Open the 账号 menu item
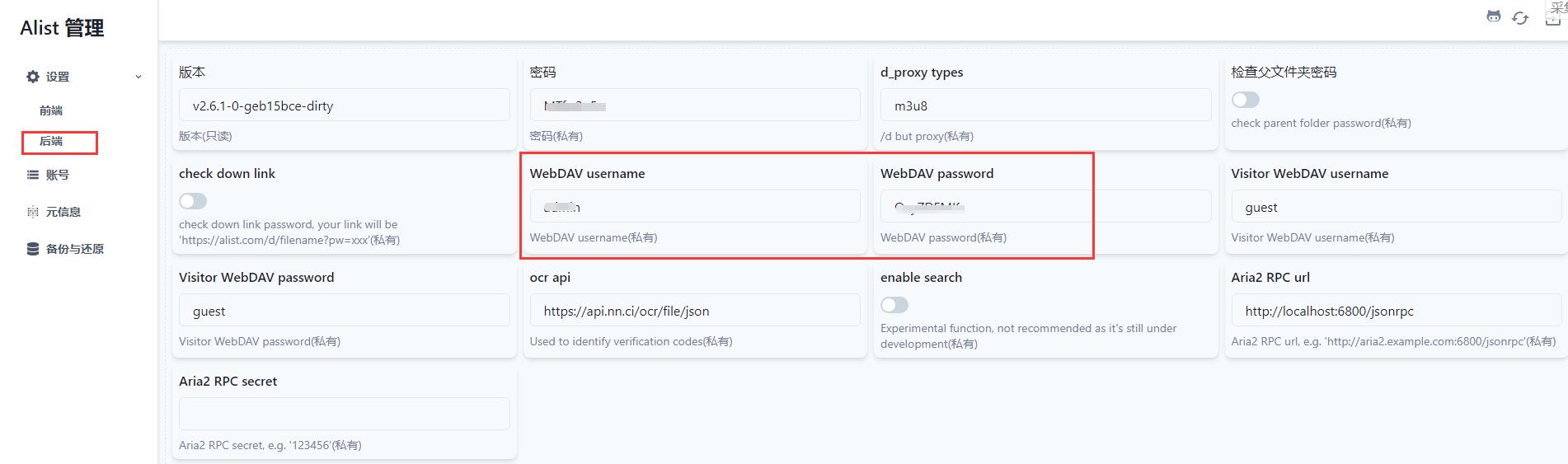The height and width of the screenshot is (464, 1568). pos(57,175)
